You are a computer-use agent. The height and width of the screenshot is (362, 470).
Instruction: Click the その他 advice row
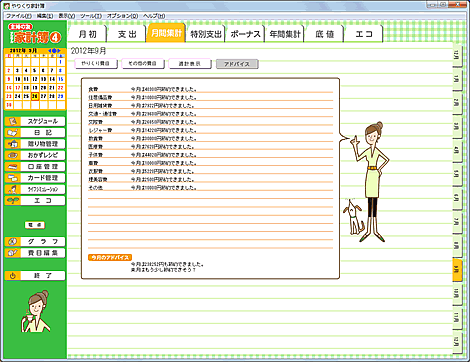click(210, 188)
